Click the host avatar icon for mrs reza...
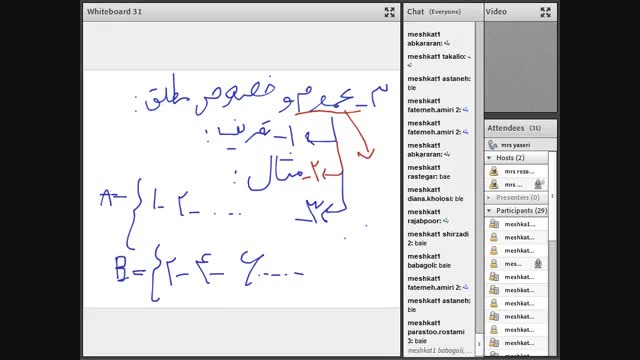 click(x=494, y=171)
